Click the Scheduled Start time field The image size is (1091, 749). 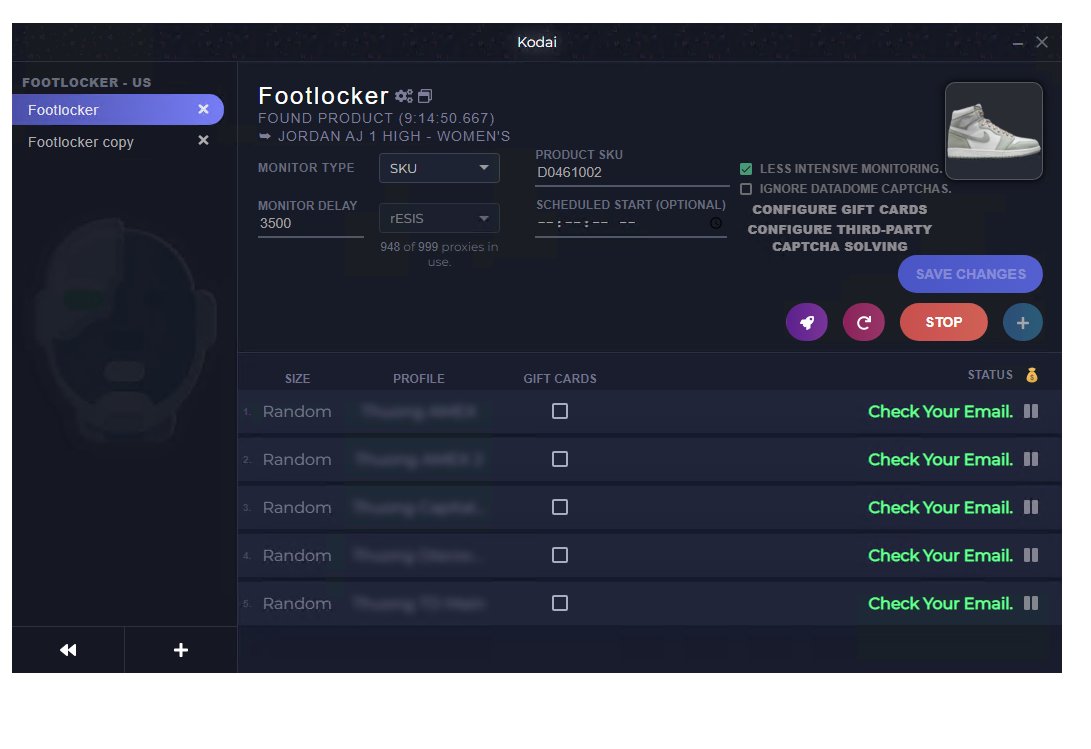(630, 223)
